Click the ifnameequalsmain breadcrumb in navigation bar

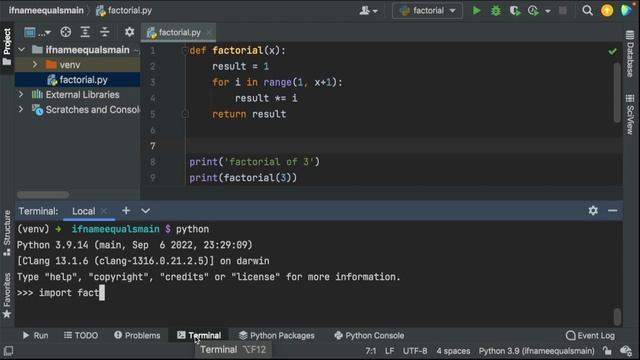pos(46,10)
